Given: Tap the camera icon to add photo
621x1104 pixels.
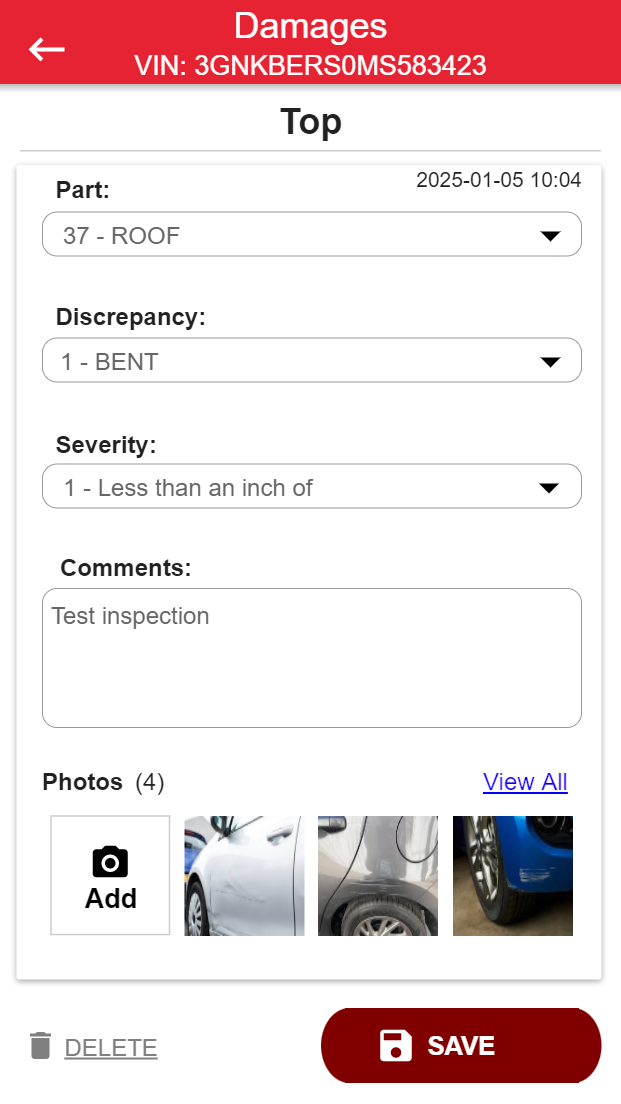Looking at the screenshot, I should [x=110, y=862].
